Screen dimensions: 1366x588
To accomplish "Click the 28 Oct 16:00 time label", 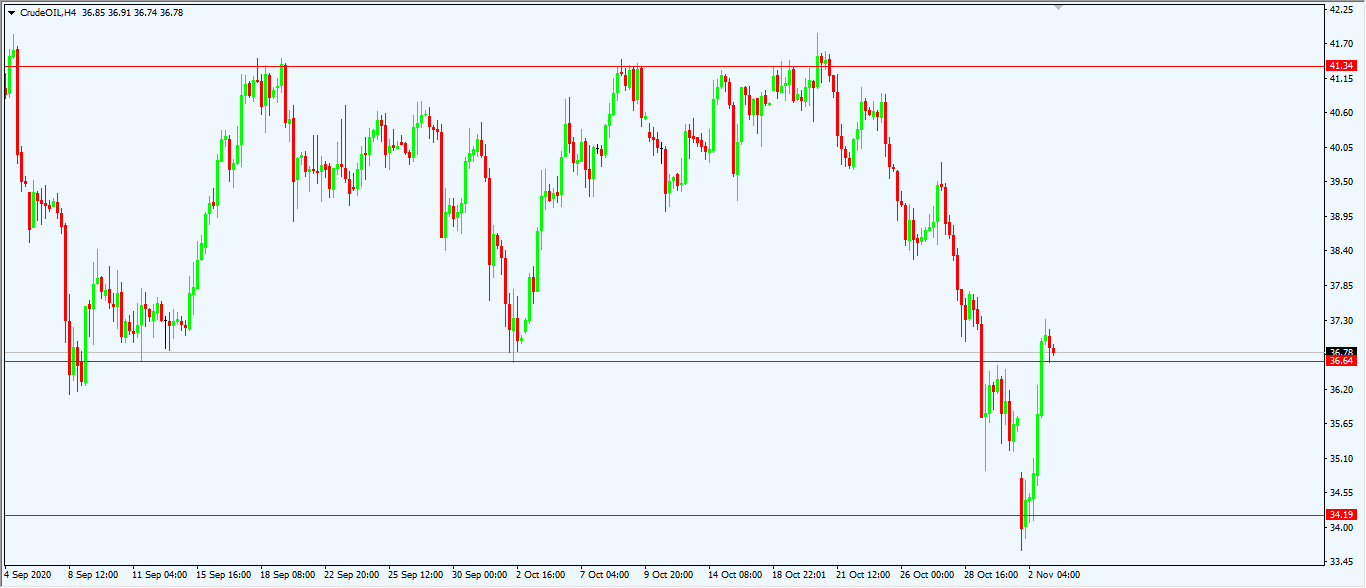I will click(991, 575).
